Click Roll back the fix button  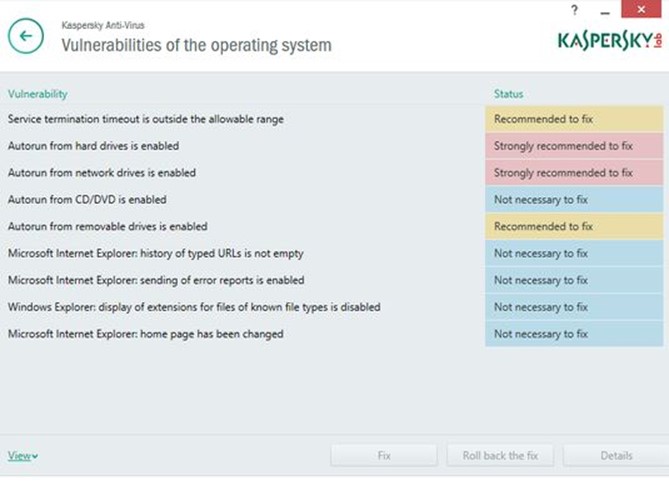pyautogui.click(x=500, y=456)
